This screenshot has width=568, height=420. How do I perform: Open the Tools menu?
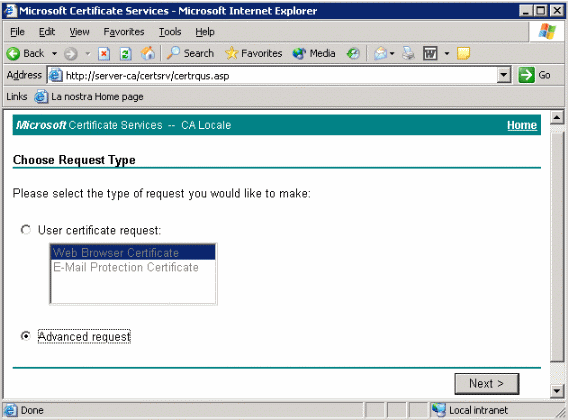pyautogui.click(x=170, y=32)
